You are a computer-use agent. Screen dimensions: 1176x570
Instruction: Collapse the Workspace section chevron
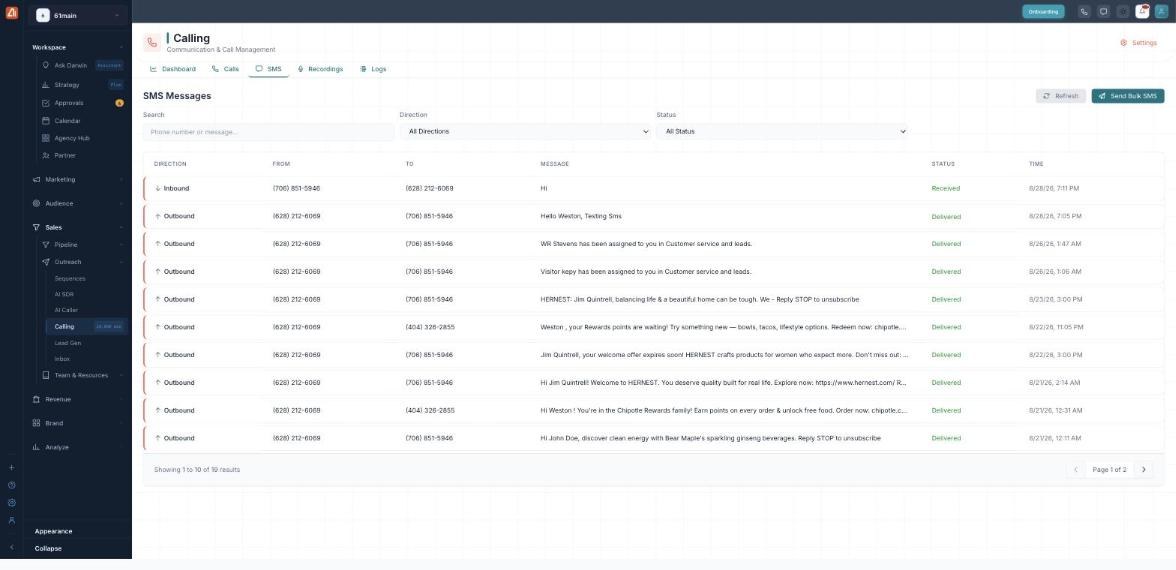pyautogui.click(x=121, y=47)
